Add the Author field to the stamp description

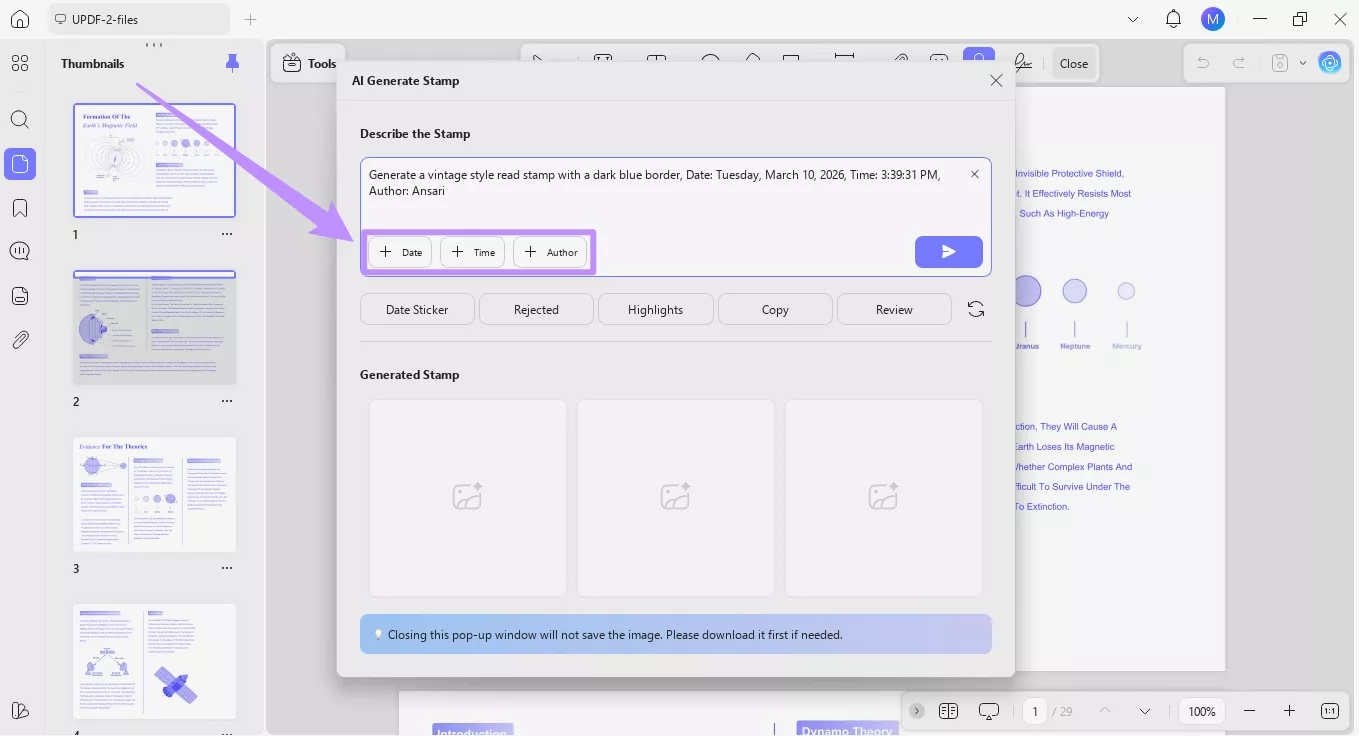(x=550, y=252)
